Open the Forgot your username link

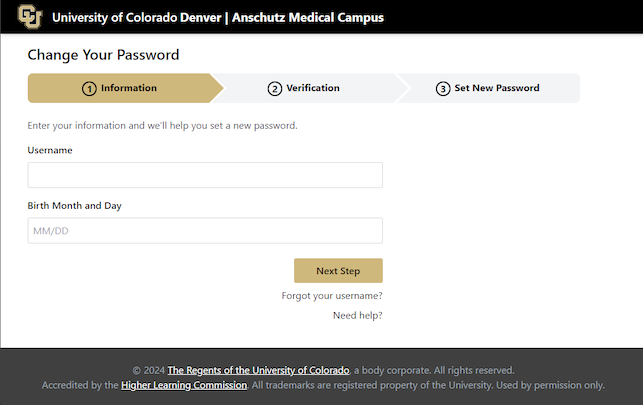tap(332, 296)
